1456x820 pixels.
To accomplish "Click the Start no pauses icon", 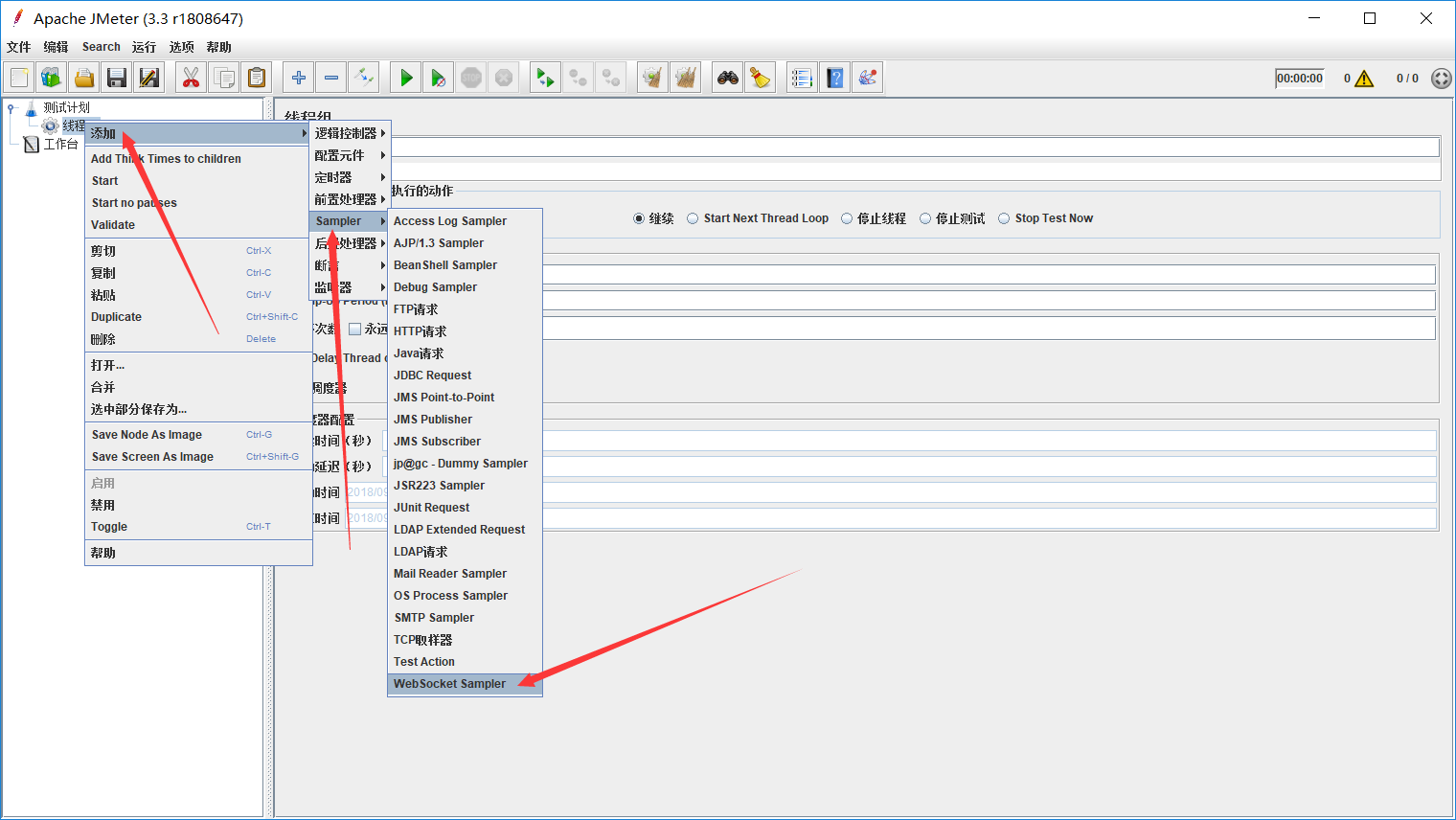I will (x=439, y=78).
